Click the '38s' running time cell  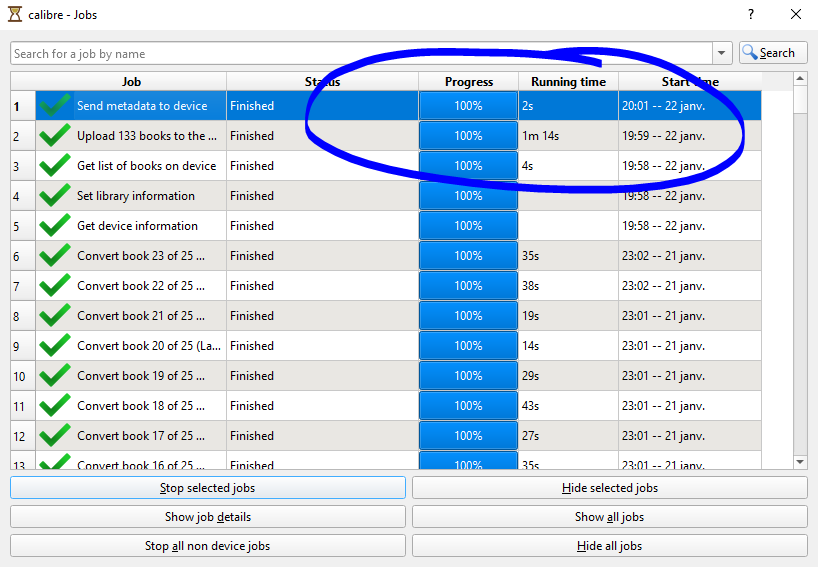pos(568,285)
